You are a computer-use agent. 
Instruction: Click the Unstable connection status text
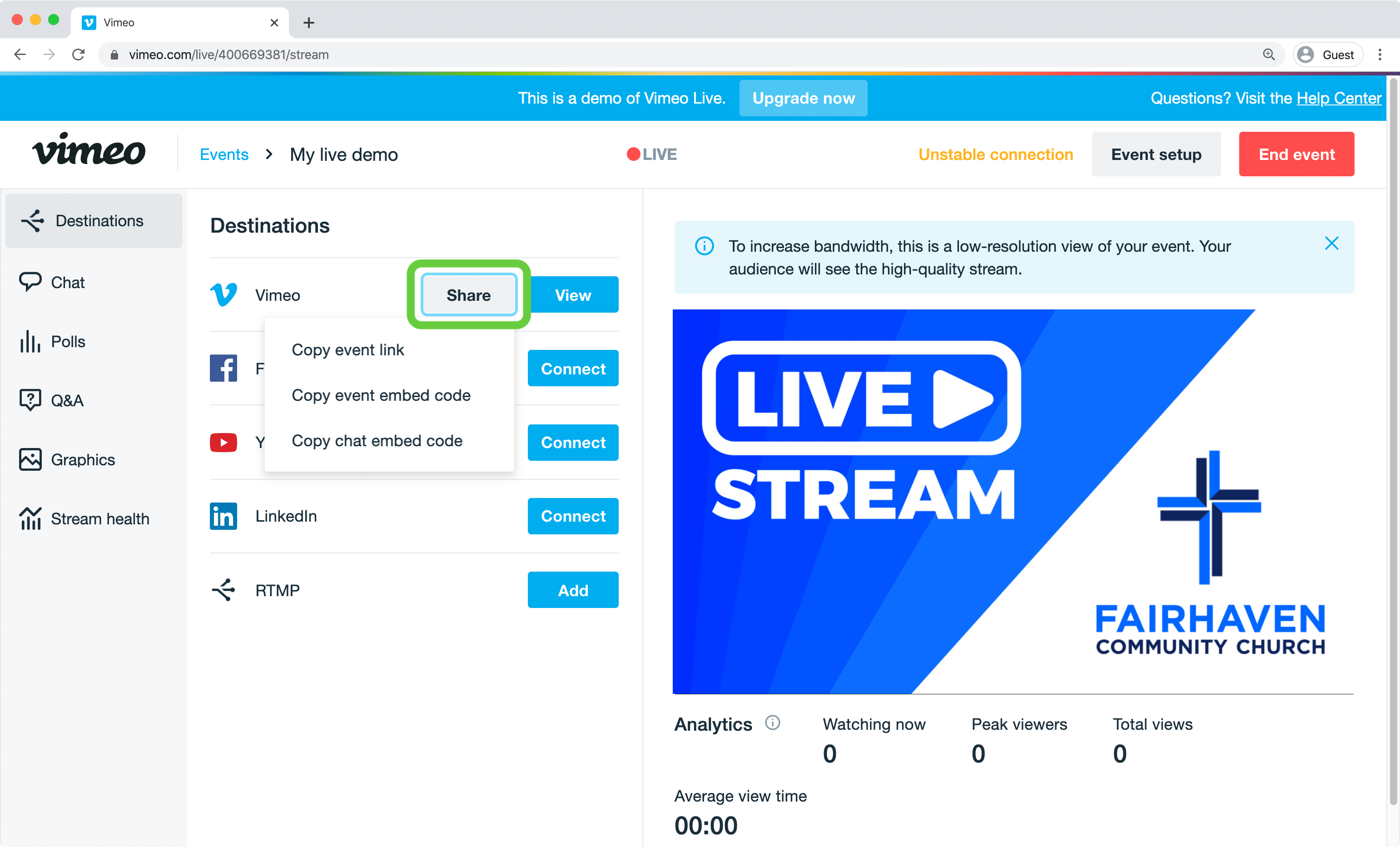pos(995,154)
